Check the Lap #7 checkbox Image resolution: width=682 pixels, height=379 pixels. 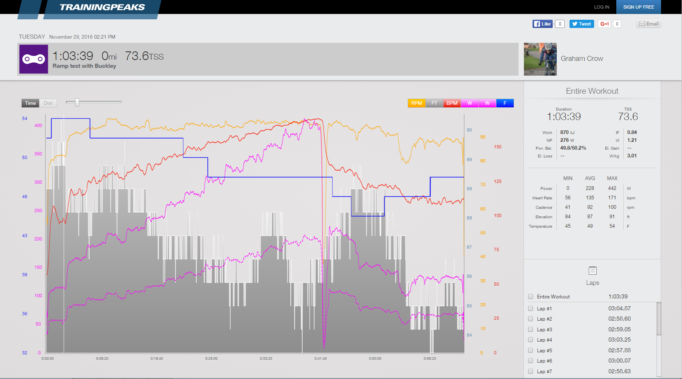(531, 371)
